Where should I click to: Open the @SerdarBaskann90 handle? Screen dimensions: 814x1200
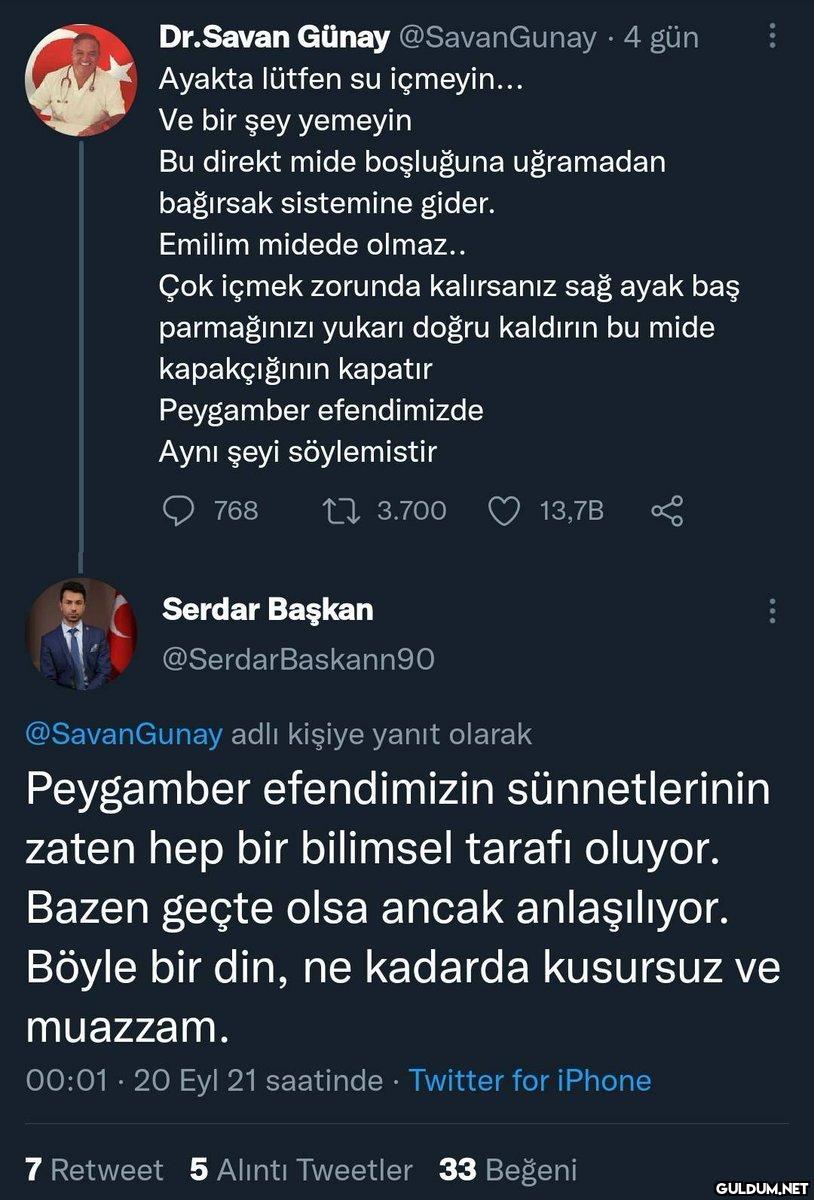pyautogui.click(x=297, y=660)
